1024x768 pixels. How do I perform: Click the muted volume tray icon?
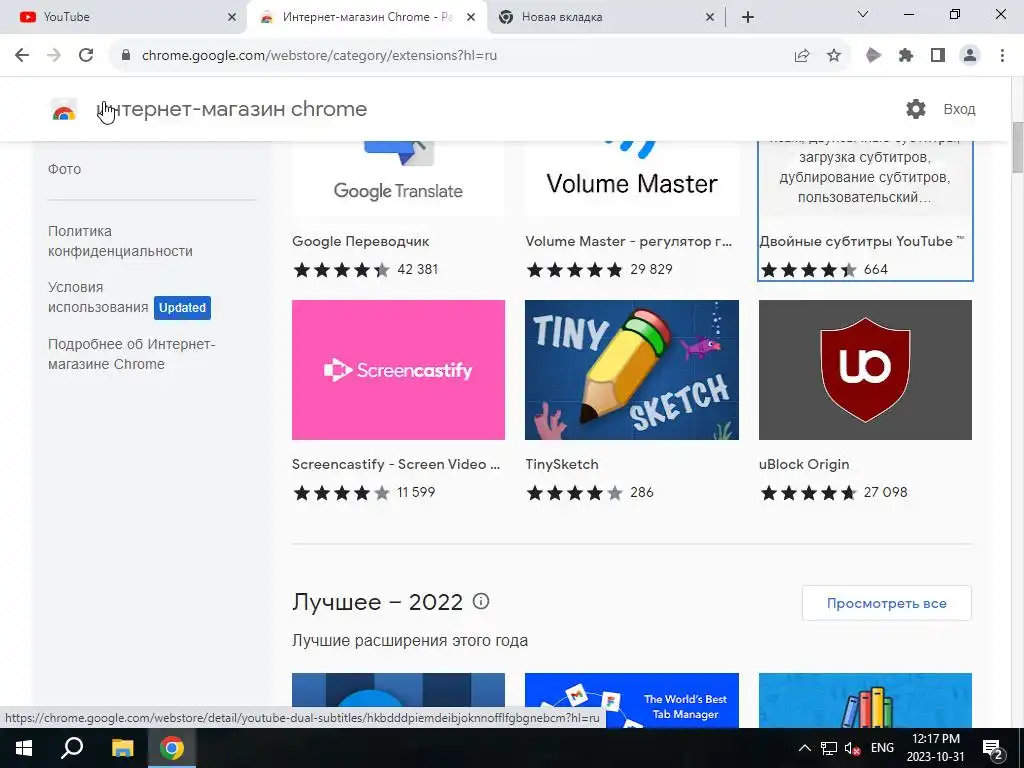click(x=852, y=748)
